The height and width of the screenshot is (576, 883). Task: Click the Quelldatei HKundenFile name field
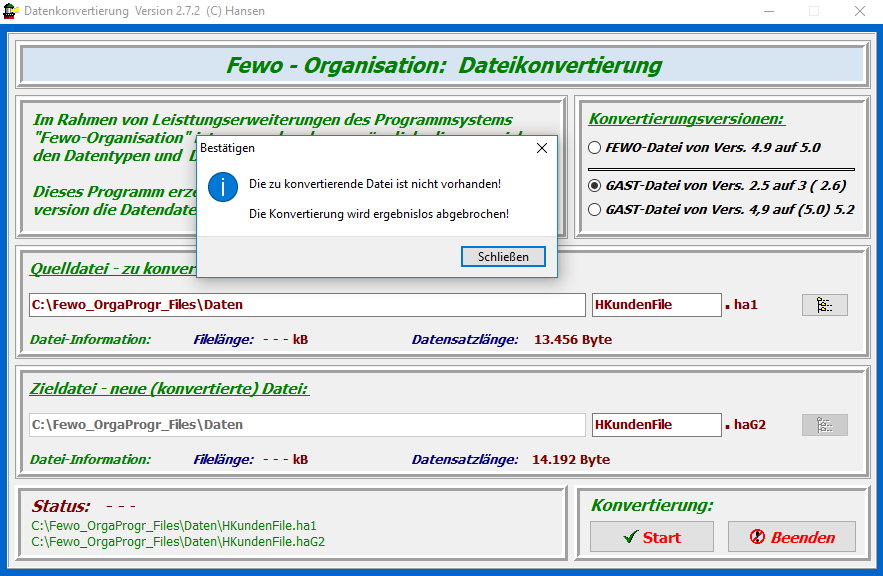tap(656, 305)
